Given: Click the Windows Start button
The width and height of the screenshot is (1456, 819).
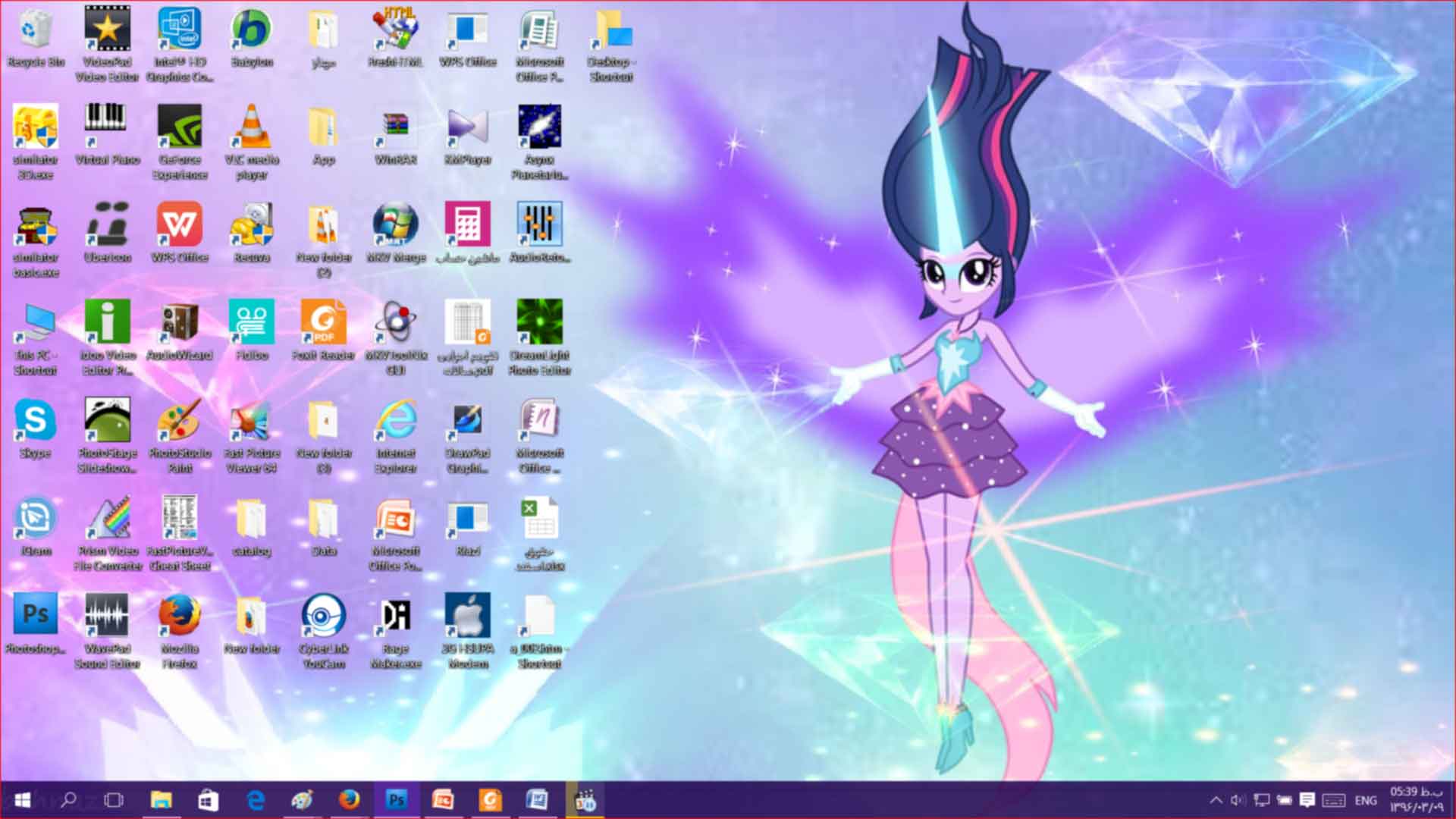Looking at the screenshot, I should coord(22,800).
